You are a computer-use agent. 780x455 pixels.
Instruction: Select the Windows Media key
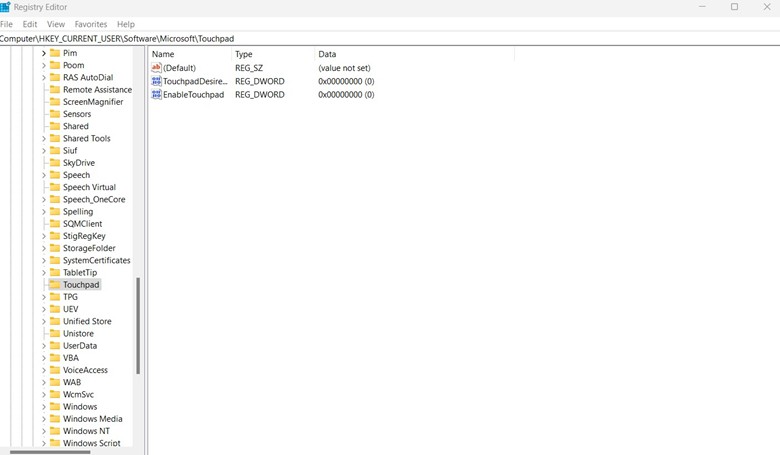pos(93,419)
